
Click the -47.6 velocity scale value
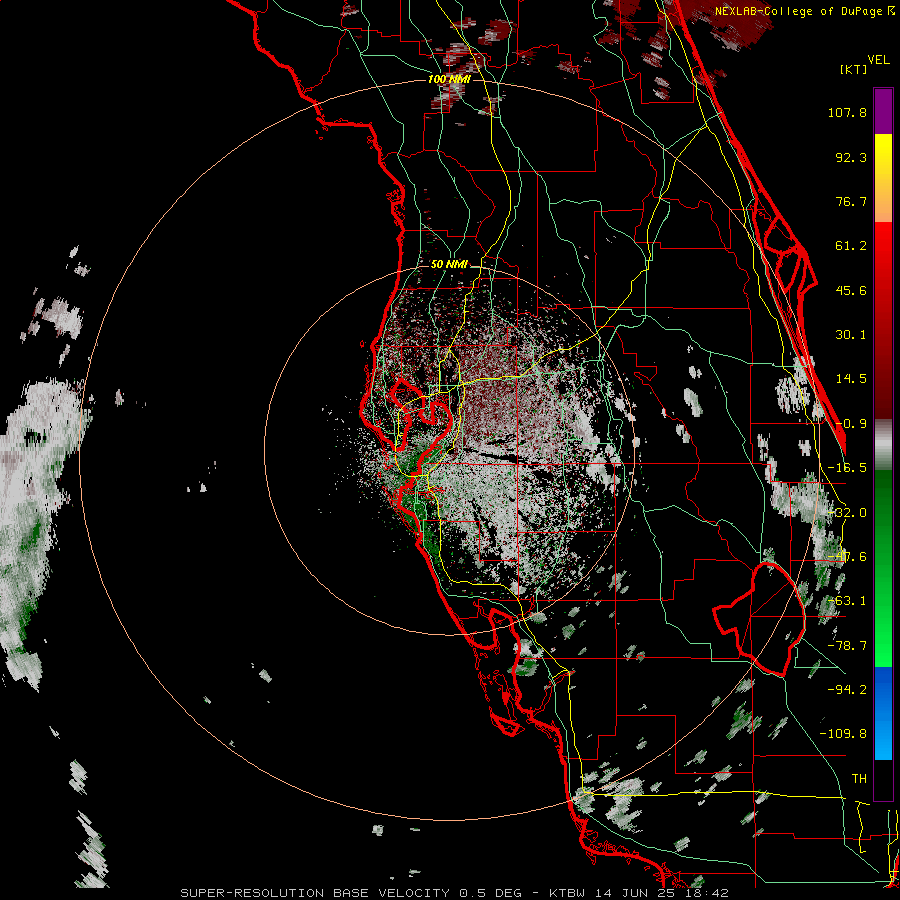point(847,557)
